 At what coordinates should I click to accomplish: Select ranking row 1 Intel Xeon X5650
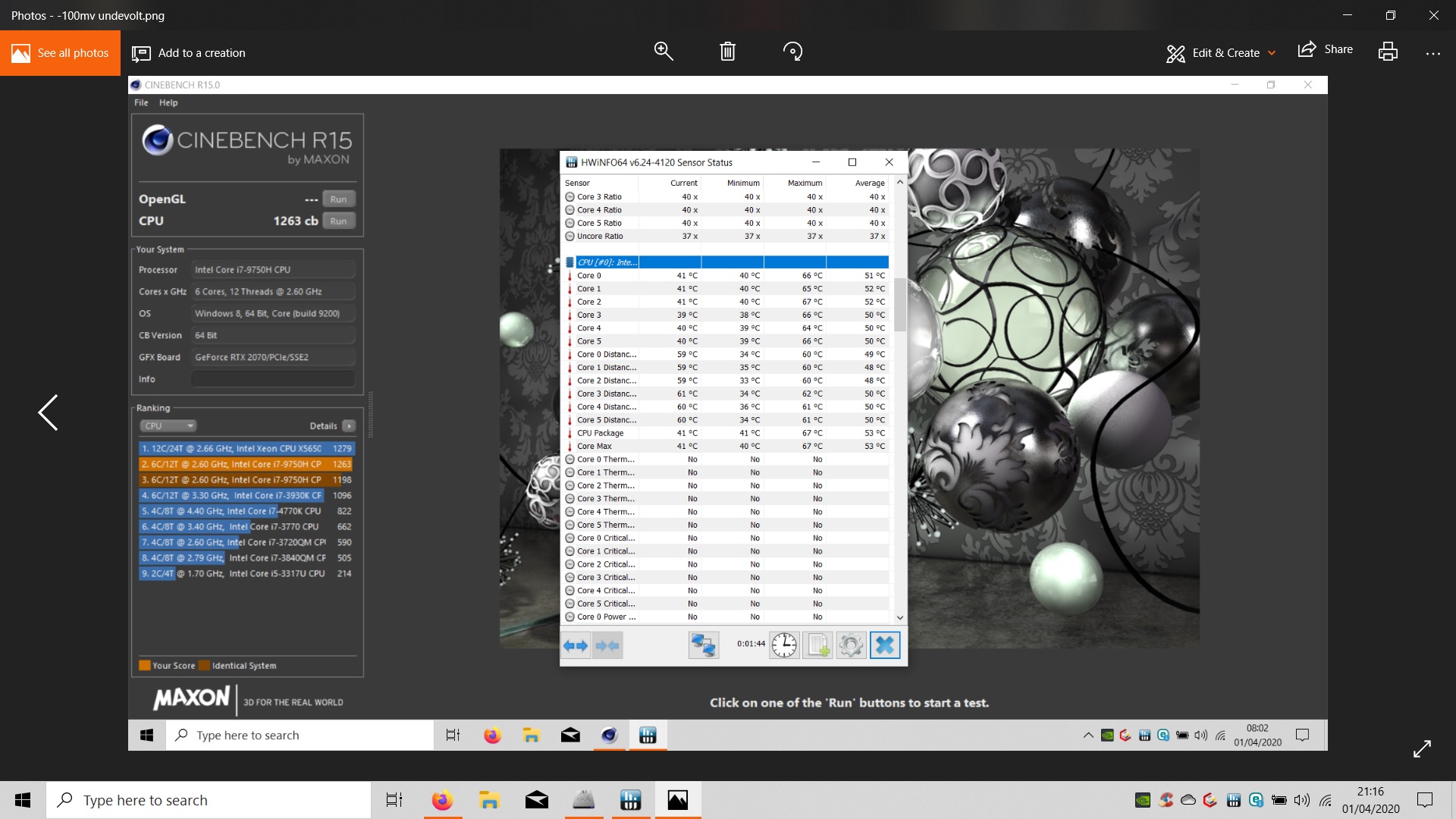pos(247,448)
